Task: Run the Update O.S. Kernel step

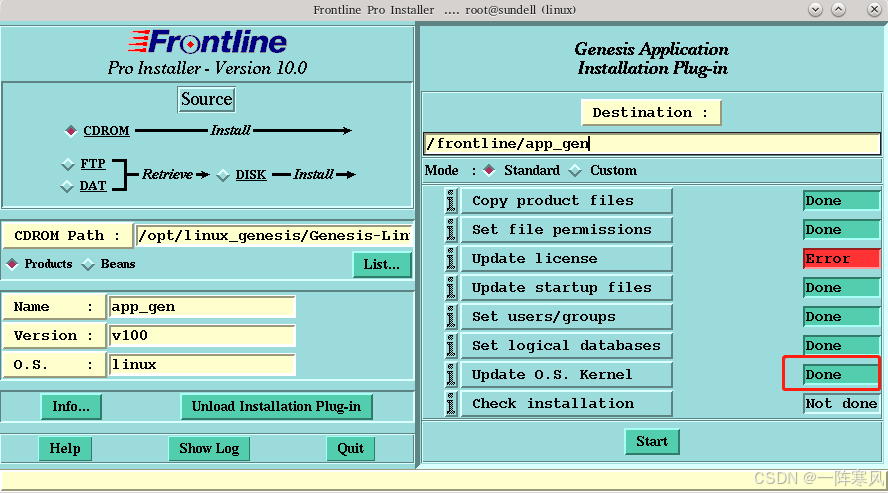Action: click(x=566, y=374)
